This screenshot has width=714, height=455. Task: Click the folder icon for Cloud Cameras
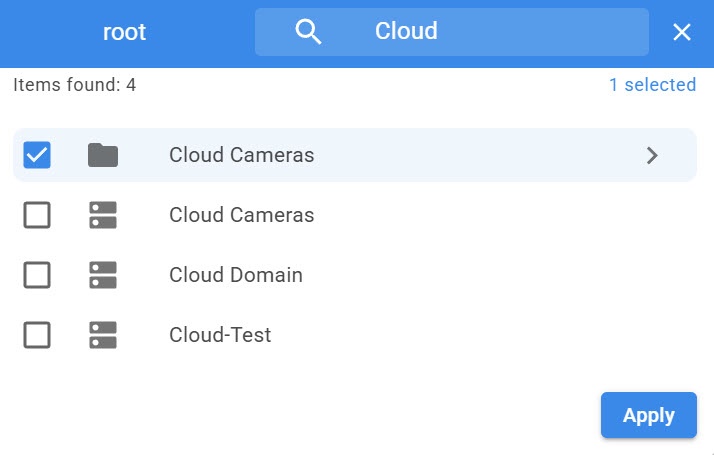[102, 155]
